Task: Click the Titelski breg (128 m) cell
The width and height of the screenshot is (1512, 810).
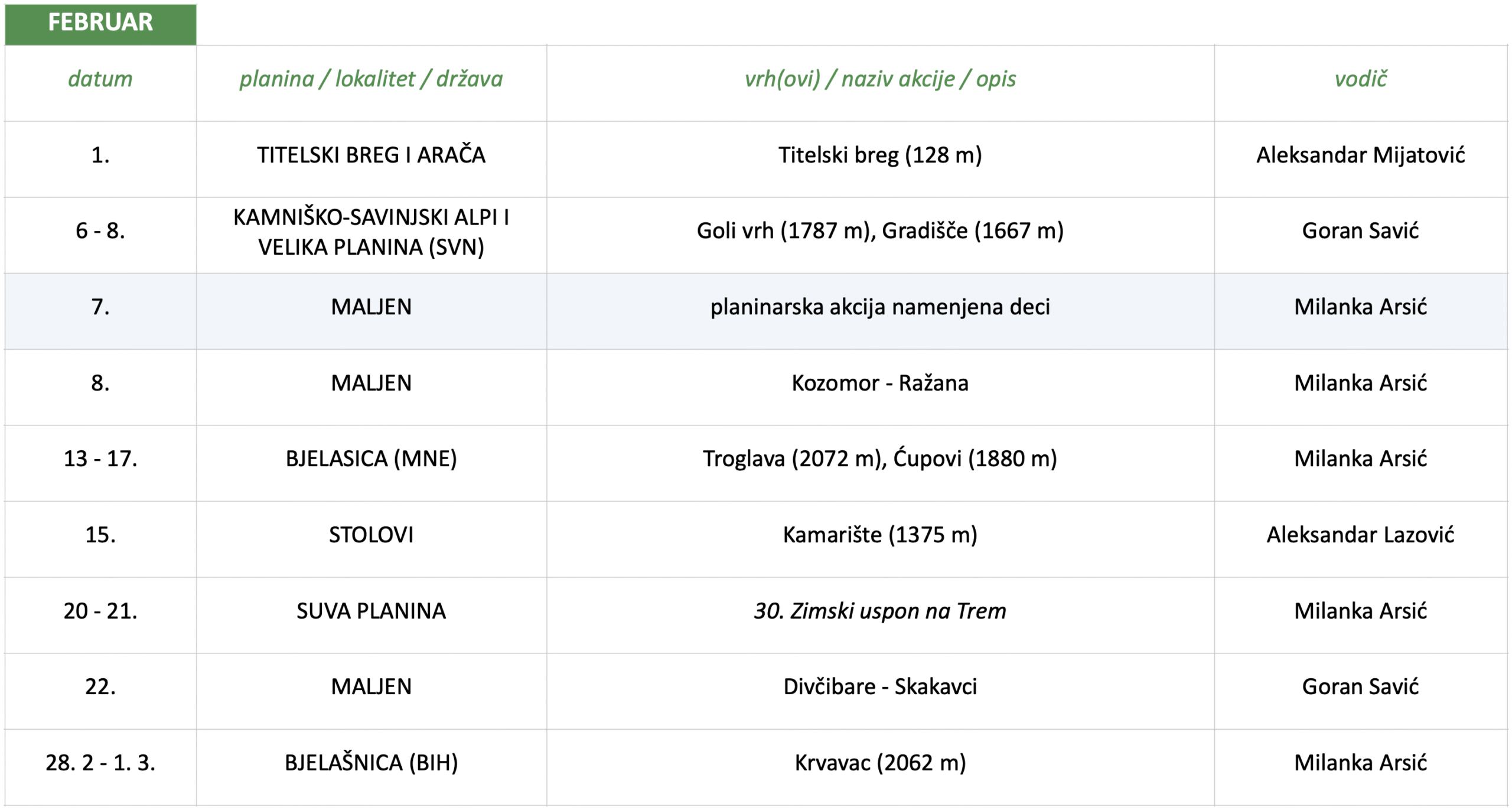Action: [x=880, y=155]
